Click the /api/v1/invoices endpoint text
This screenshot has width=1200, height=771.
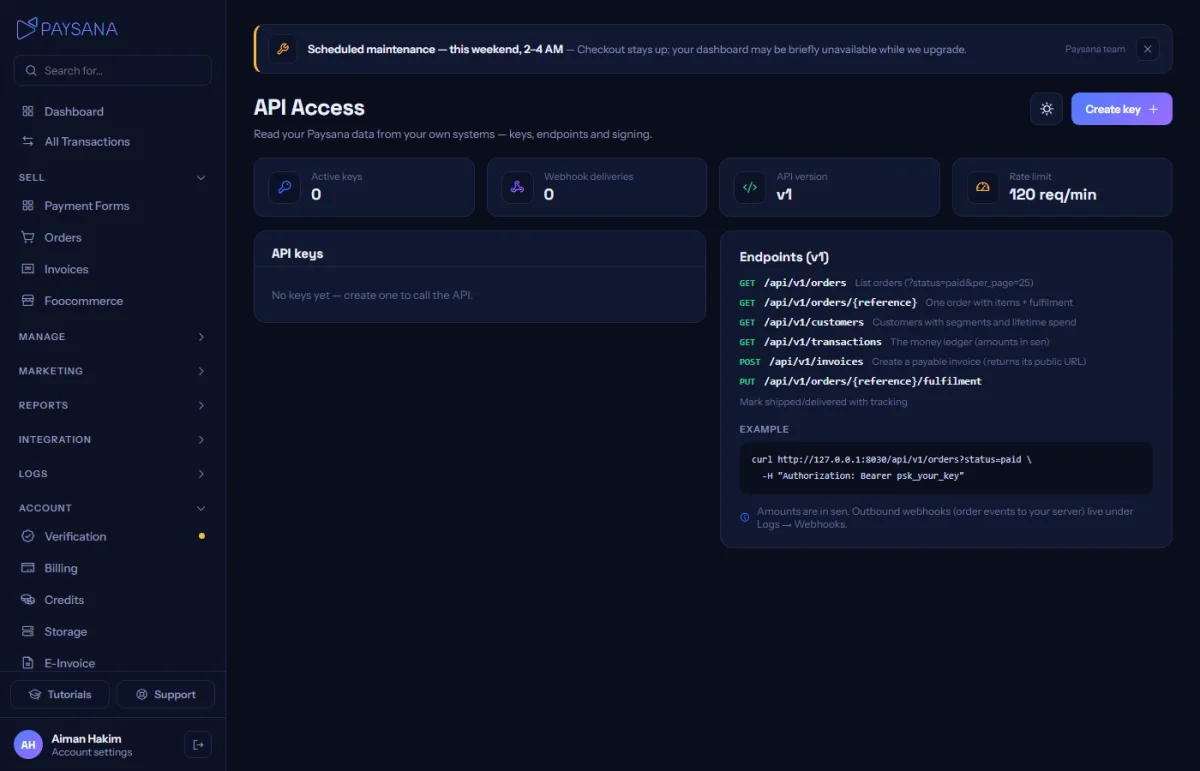pos(816,361)
